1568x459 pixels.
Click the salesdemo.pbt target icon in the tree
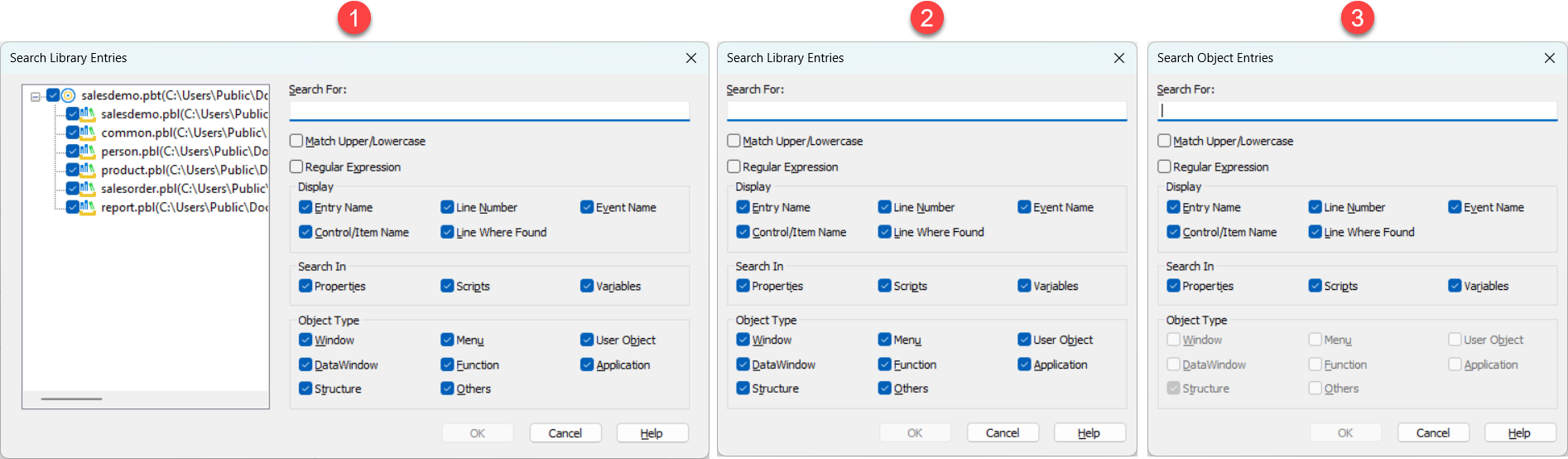(69, 95)
